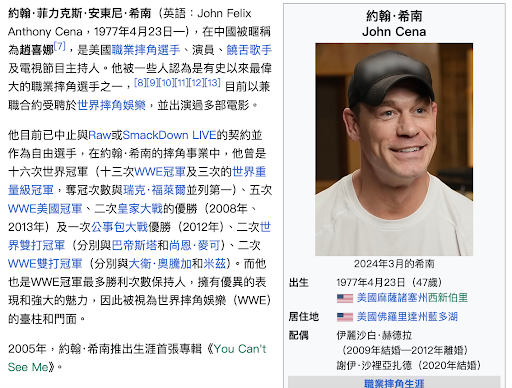The height and width of the screenshot is (388, 512).
Task: Click the US flag icon beside 美國麻薩諸塞州西新伯里
Action: [x=345, y=298]
